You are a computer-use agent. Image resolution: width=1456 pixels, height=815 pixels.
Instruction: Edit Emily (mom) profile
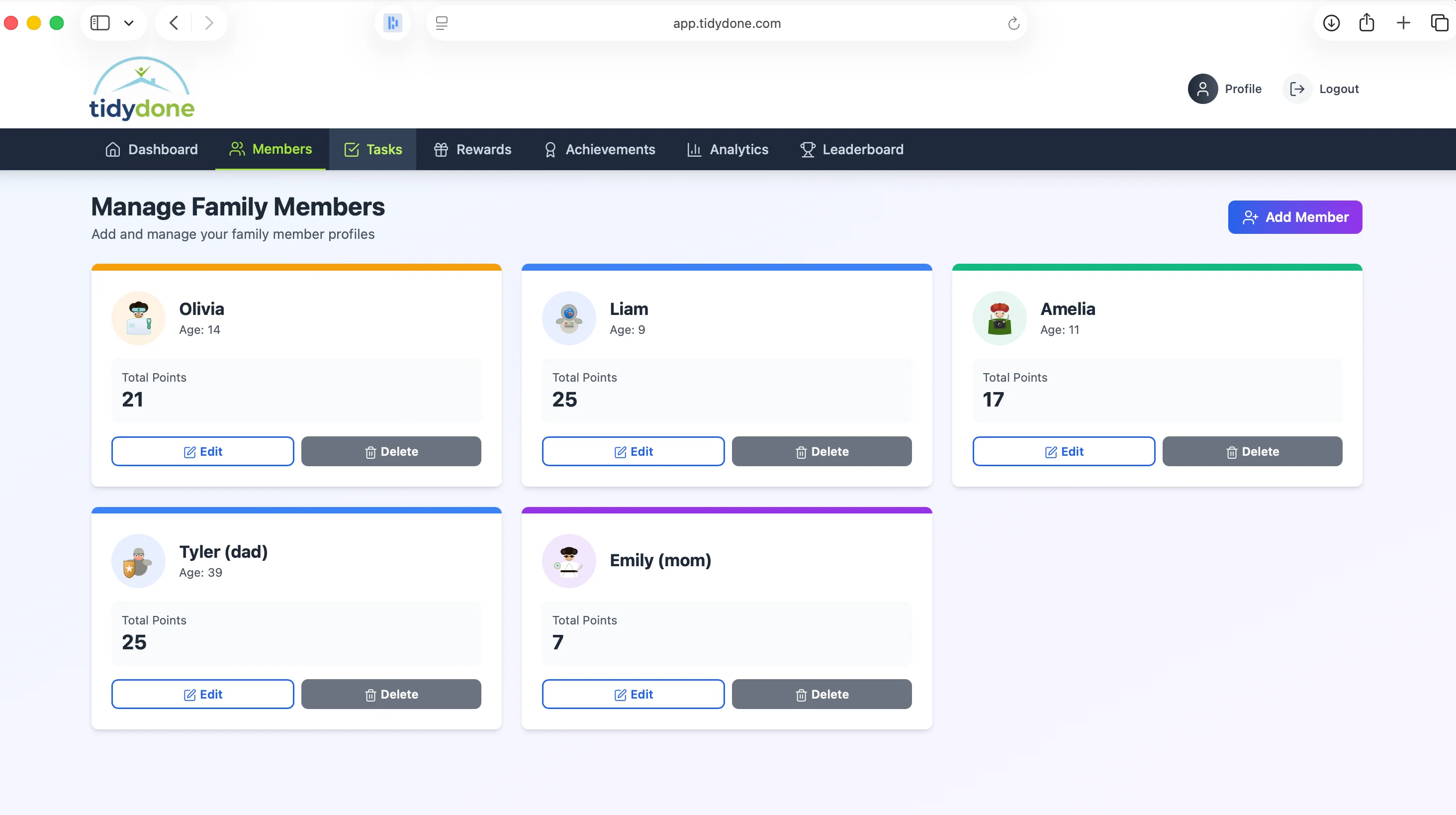click(634, 694)
